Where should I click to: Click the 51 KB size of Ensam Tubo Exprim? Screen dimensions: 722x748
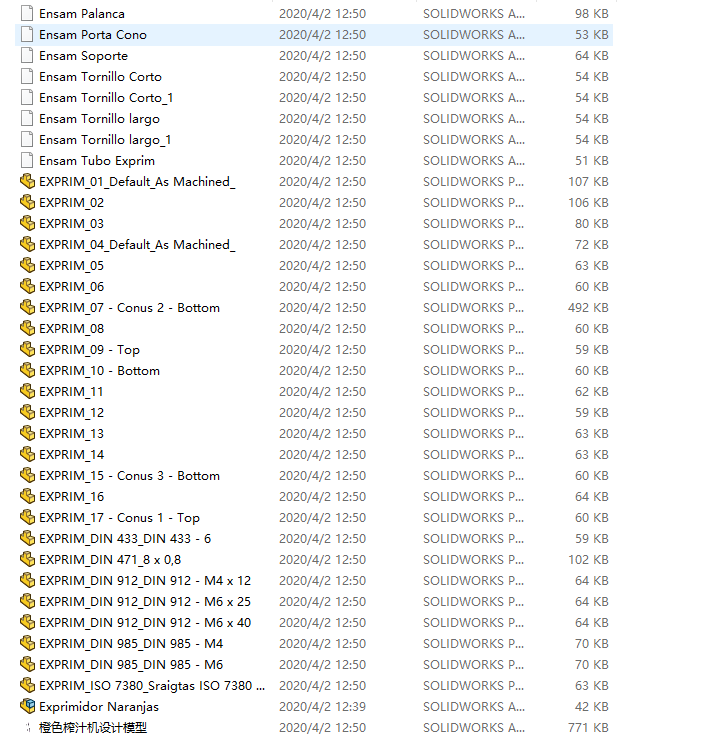(592, 161)
